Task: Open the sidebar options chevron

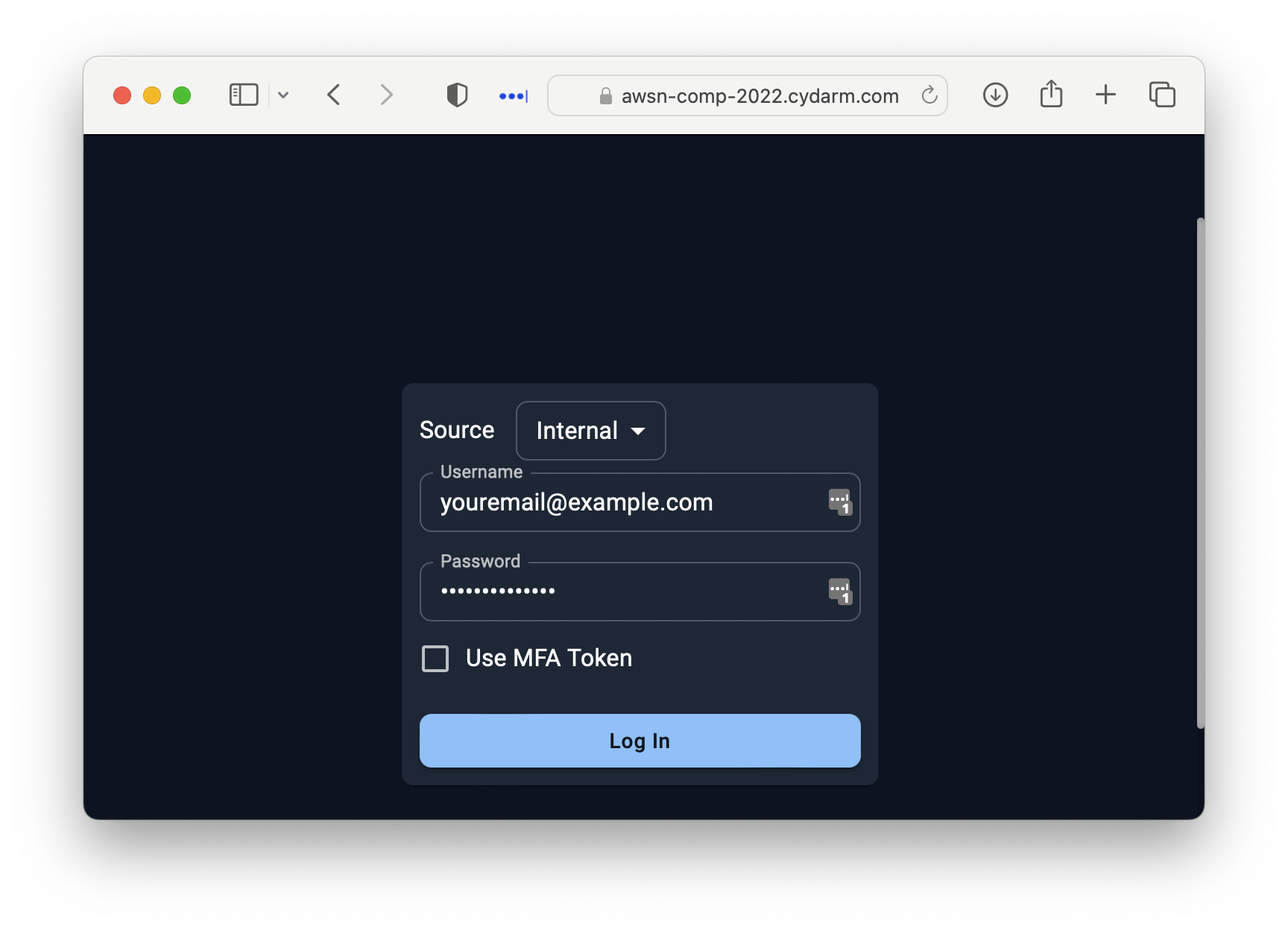Action: pos(283,95)
